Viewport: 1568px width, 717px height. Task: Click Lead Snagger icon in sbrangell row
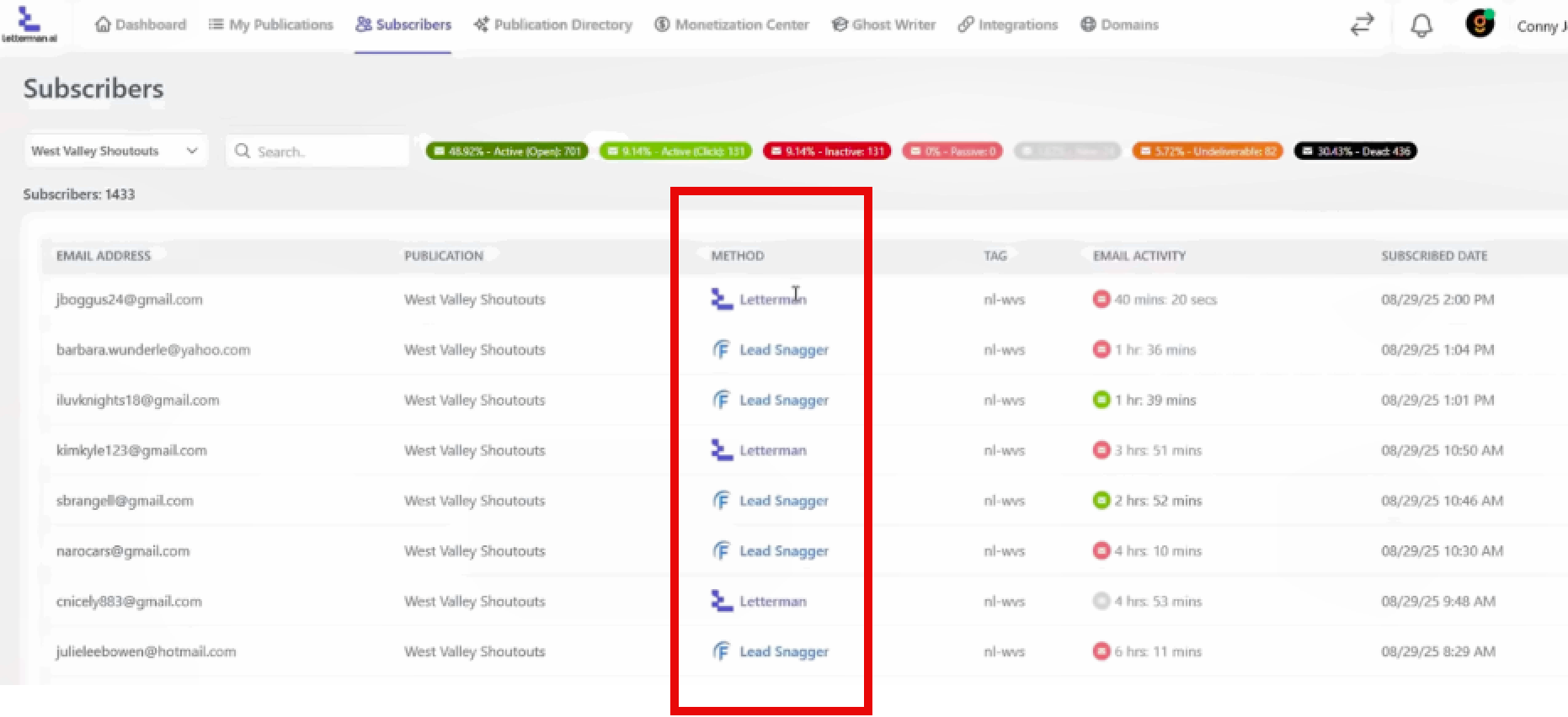pos(722,501)
